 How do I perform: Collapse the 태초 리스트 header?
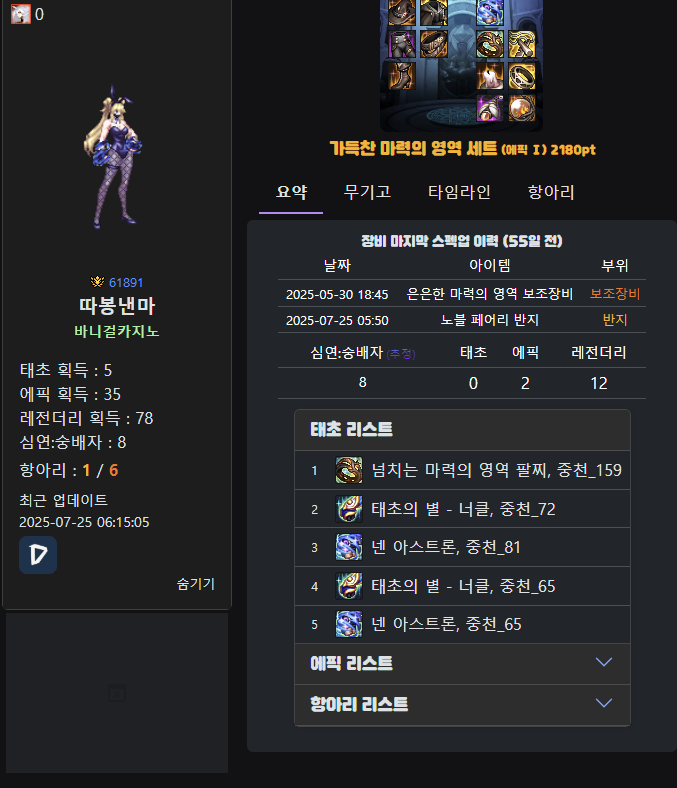pos(462,430)
